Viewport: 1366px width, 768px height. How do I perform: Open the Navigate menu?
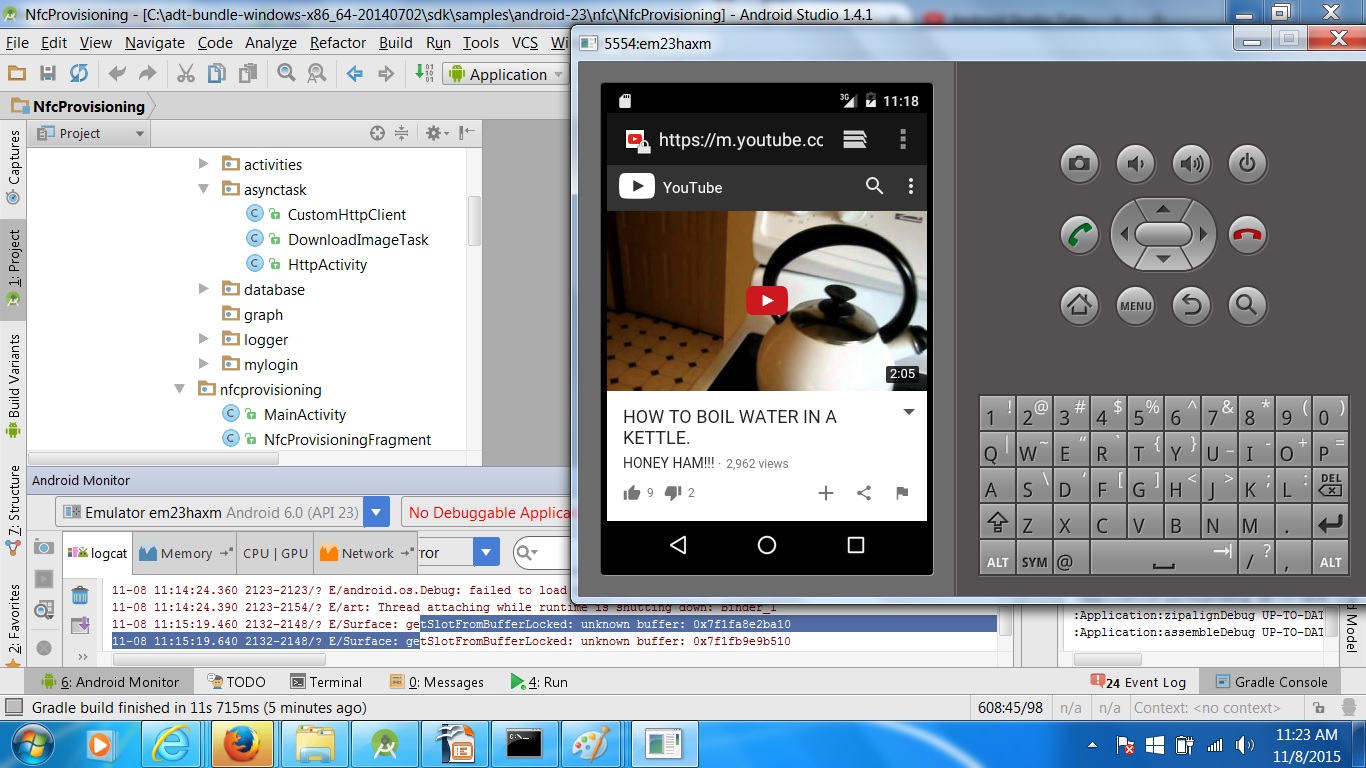(154, 42)
